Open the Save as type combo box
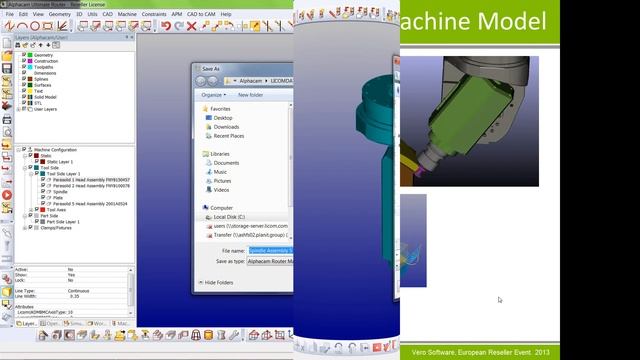Image resolution: width=640 pixels, height=360 pixels. [x=270, y=261]
